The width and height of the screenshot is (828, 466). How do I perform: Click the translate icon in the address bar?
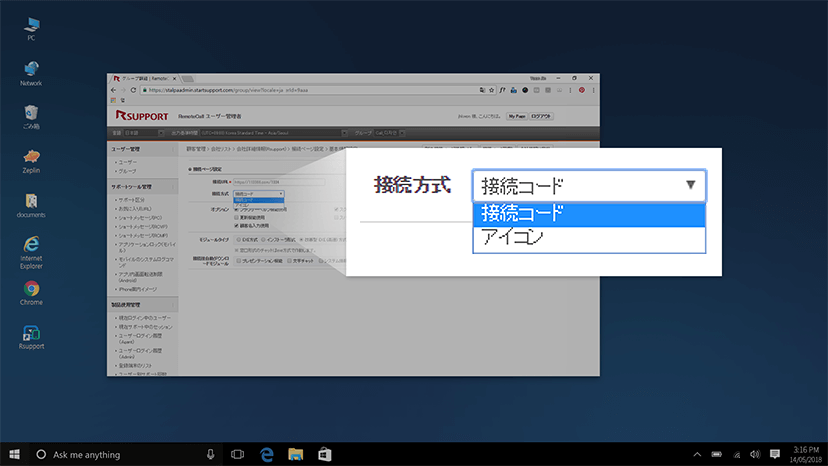pyautogui.click(x=482, y=90)
